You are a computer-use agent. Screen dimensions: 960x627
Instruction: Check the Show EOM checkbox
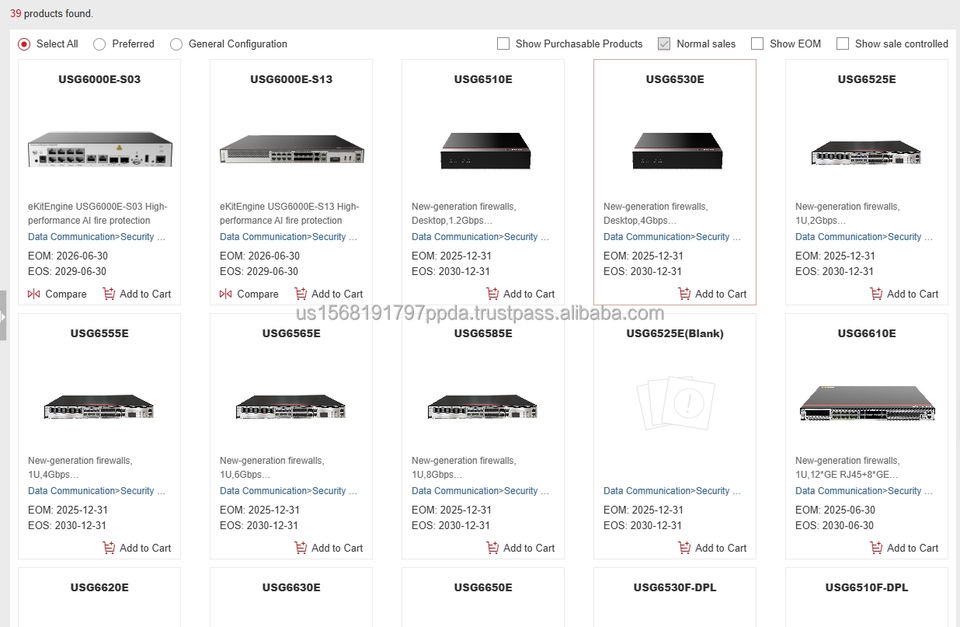757,44
